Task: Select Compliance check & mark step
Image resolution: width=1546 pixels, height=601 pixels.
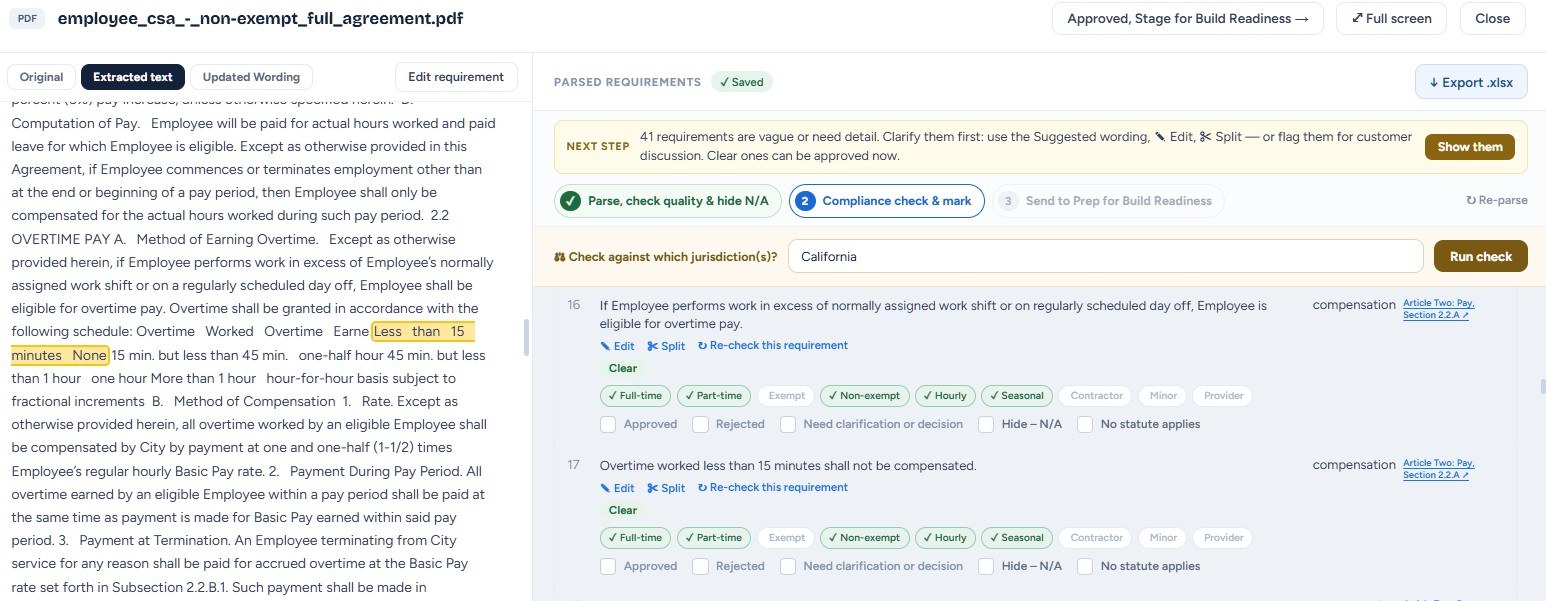Action: (887, 201)
